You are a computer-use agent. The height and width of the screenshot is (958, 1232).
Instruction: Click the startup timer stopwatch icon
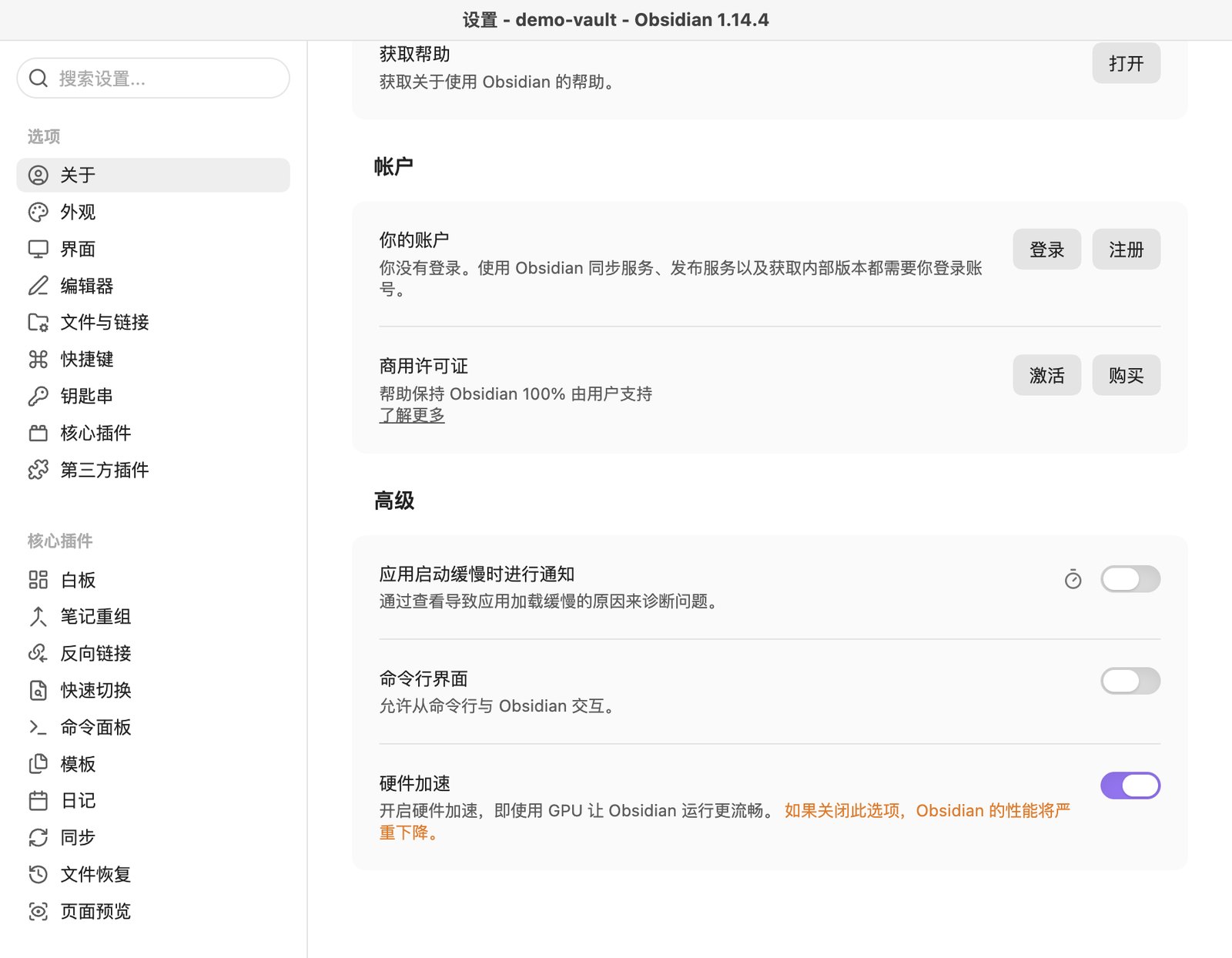(1073, 579)
